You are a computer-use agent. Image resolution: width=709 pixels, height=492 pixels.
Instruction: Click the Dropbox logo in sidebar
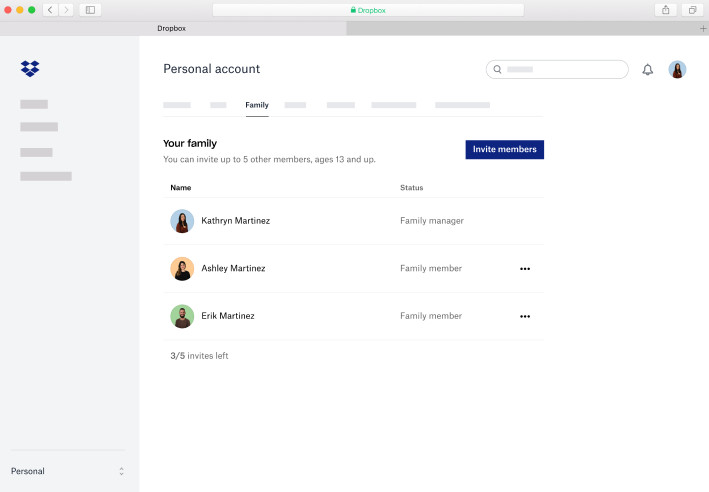pos(30,69)
